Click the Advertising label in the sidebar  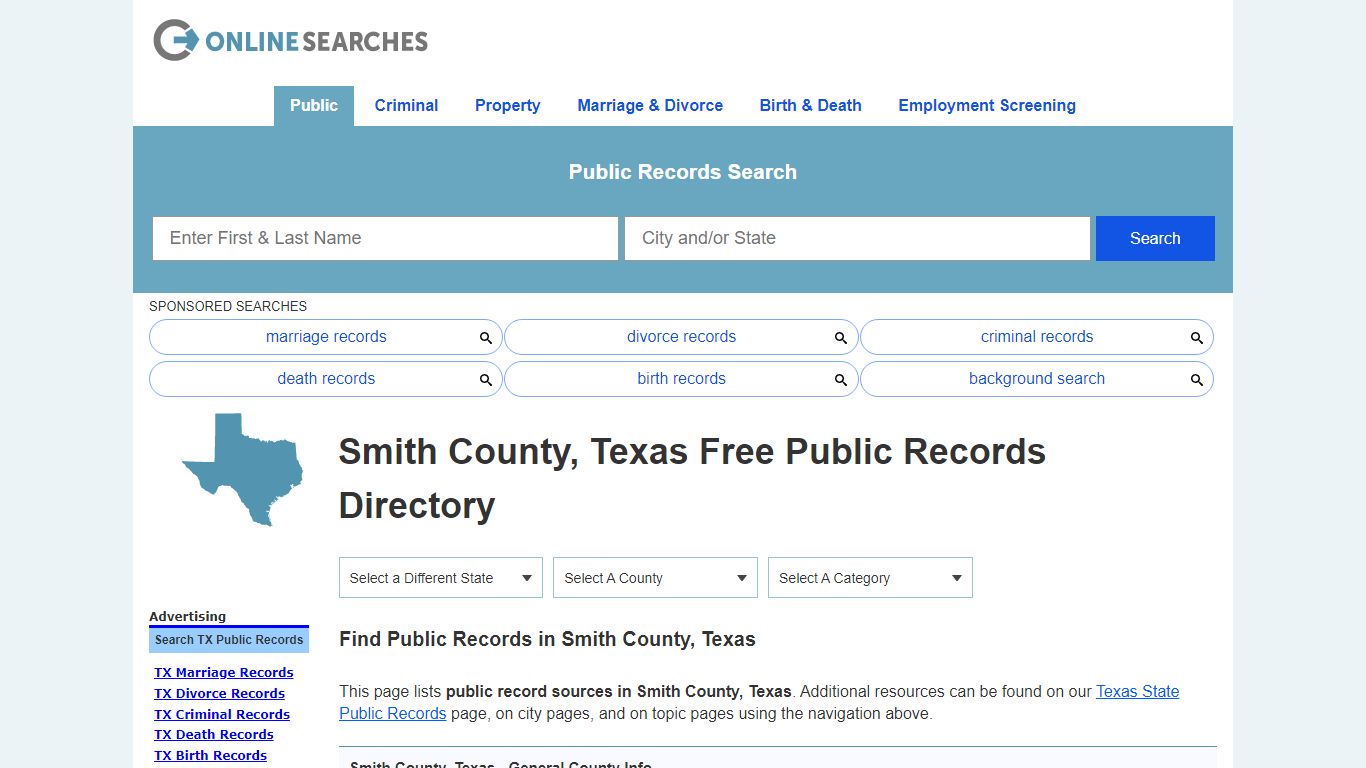click(187, 617)
